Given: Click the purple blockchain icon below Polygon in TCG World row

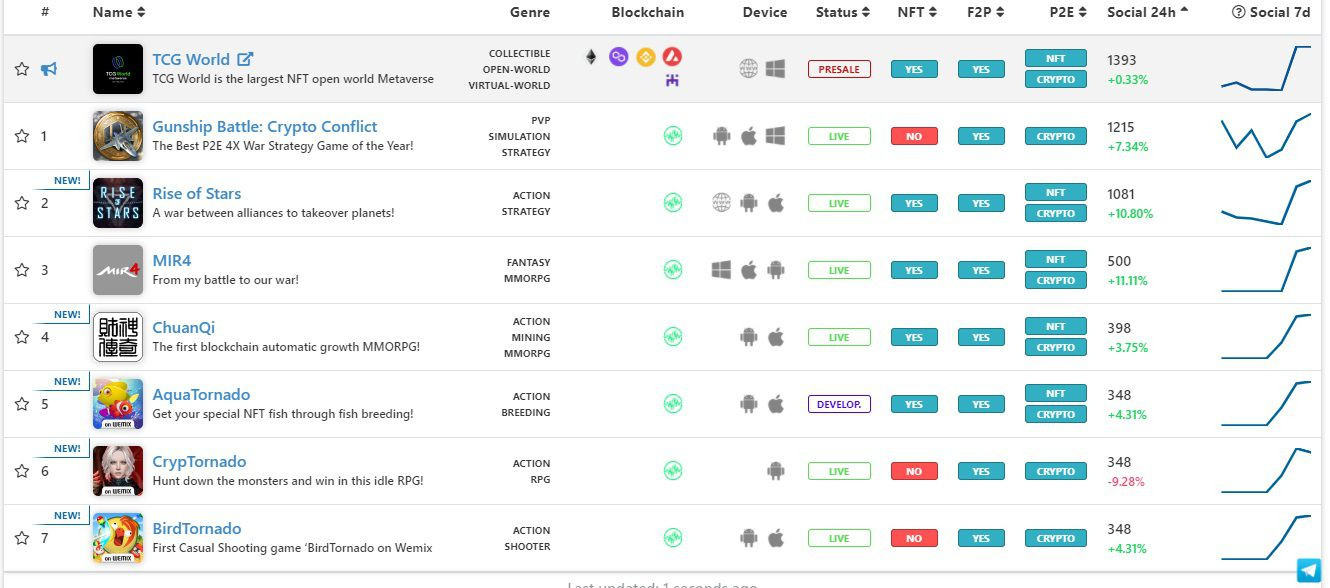Looking at the screenshot, I should point(673,81).
